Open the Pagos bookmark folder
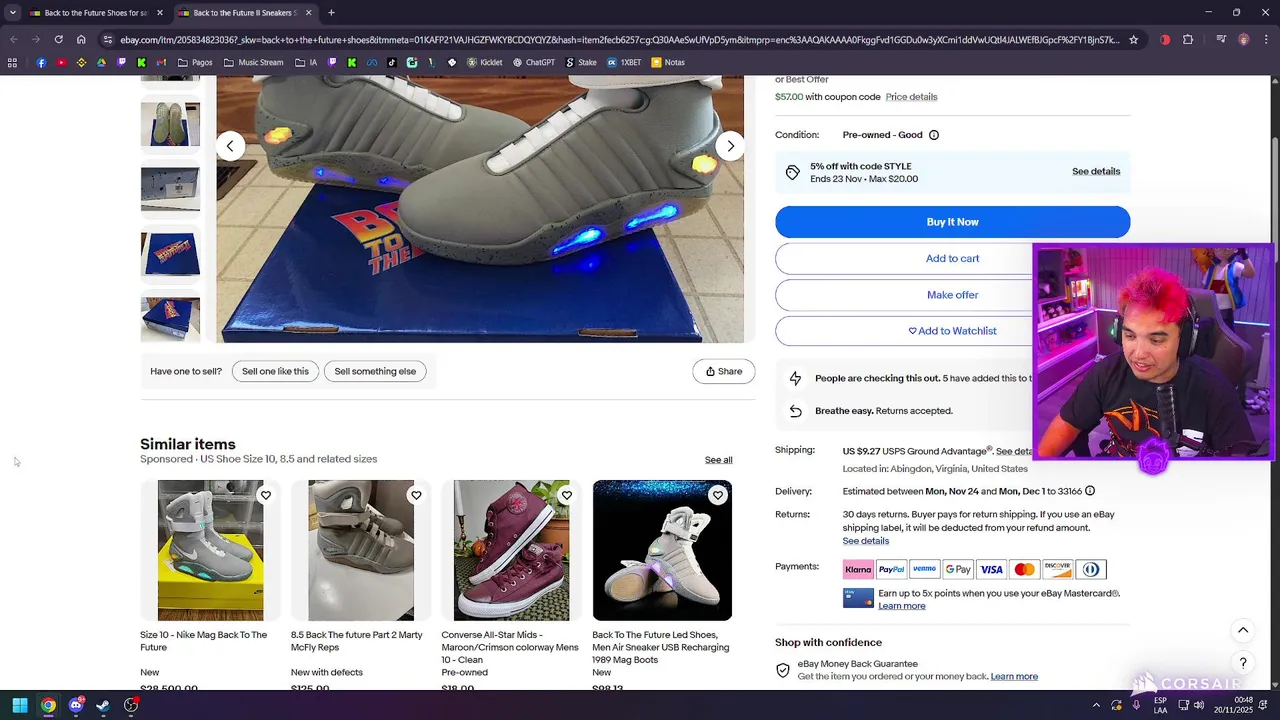 tap(195, 62)
